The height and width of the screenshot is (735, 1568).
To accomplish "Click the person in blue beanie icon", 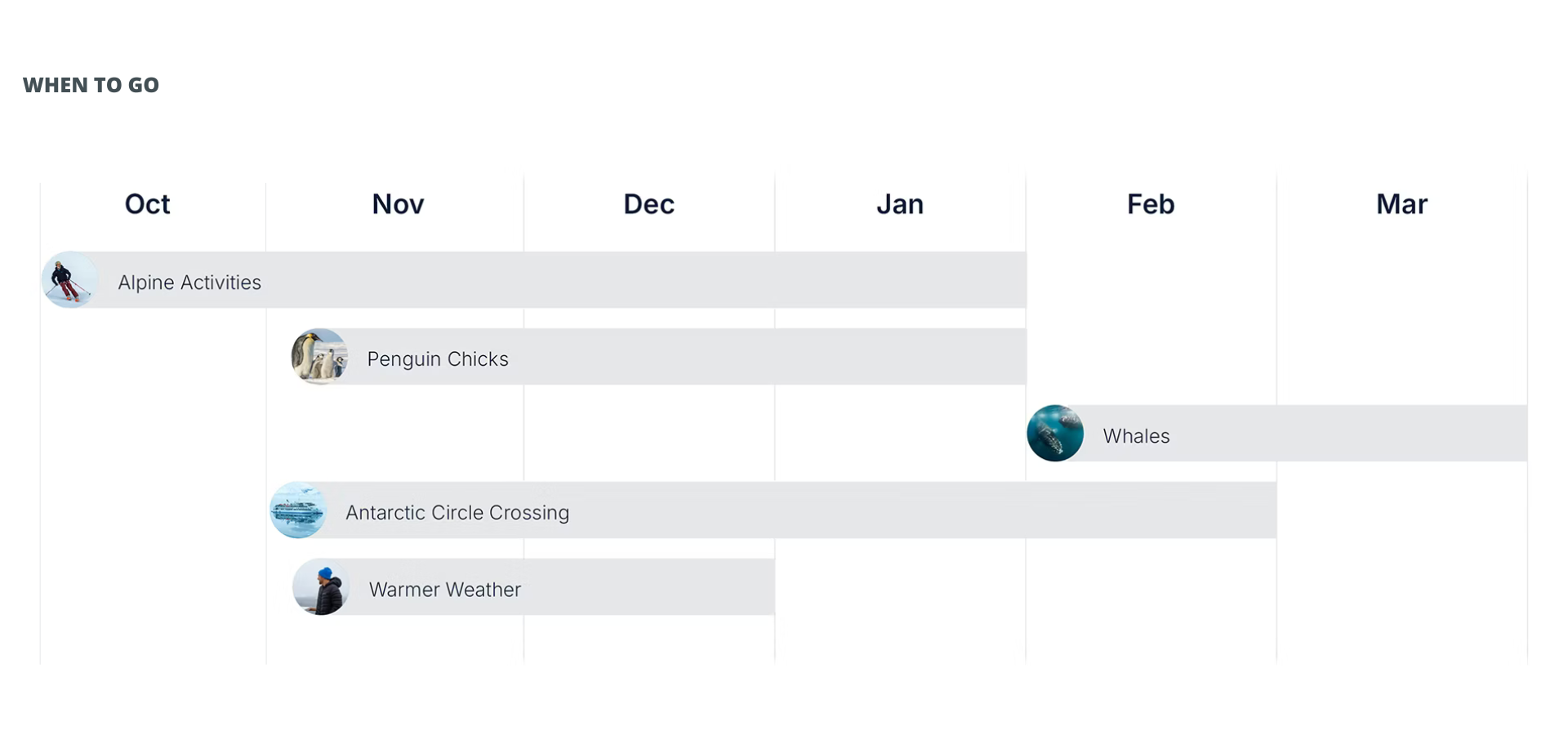I will (x=321, y=587).
